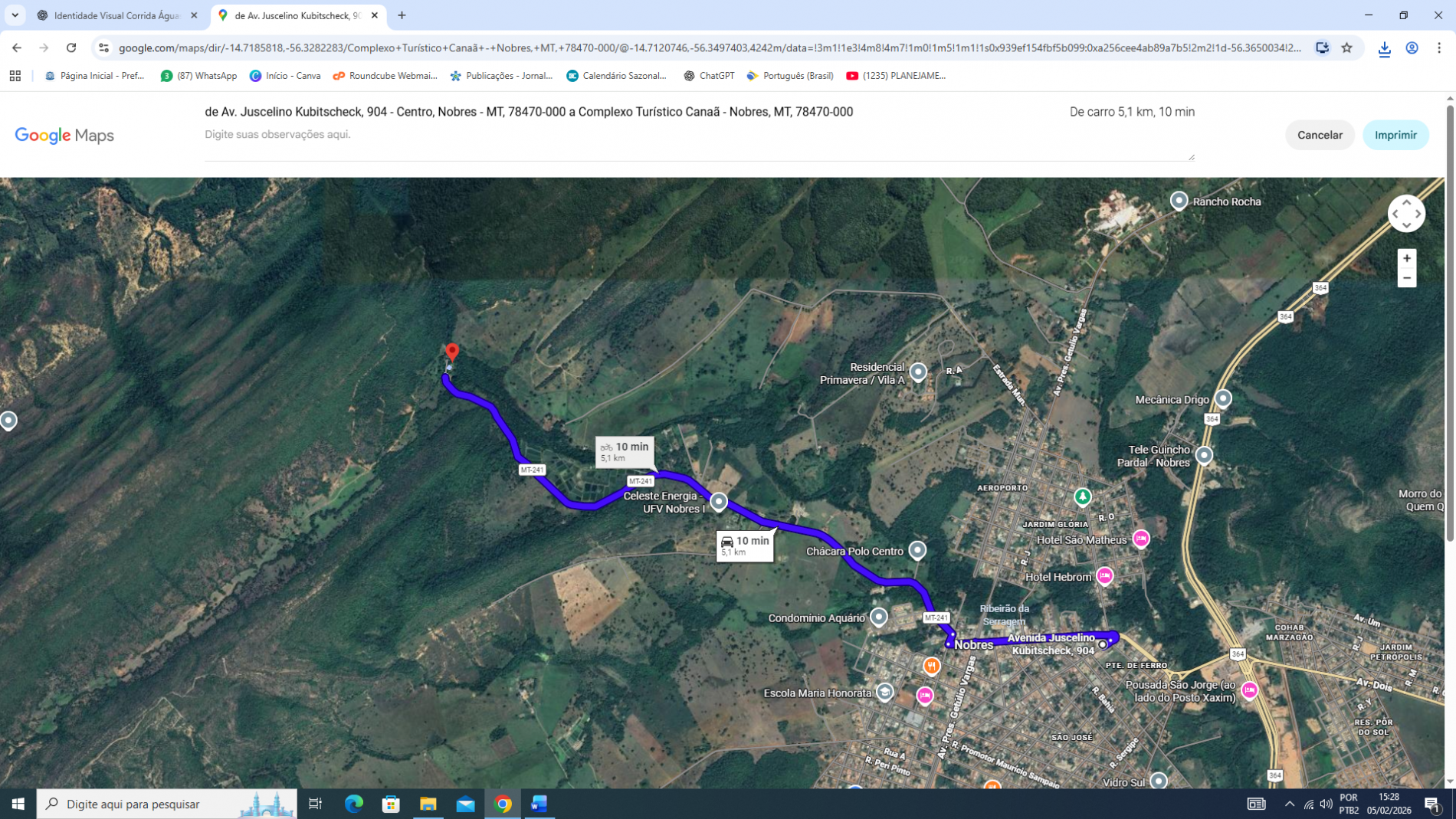This screenshot has height=819, width=1456.
Task: Click the Imprimir button
Action: pyautogui.click(x=1395, y=135)
